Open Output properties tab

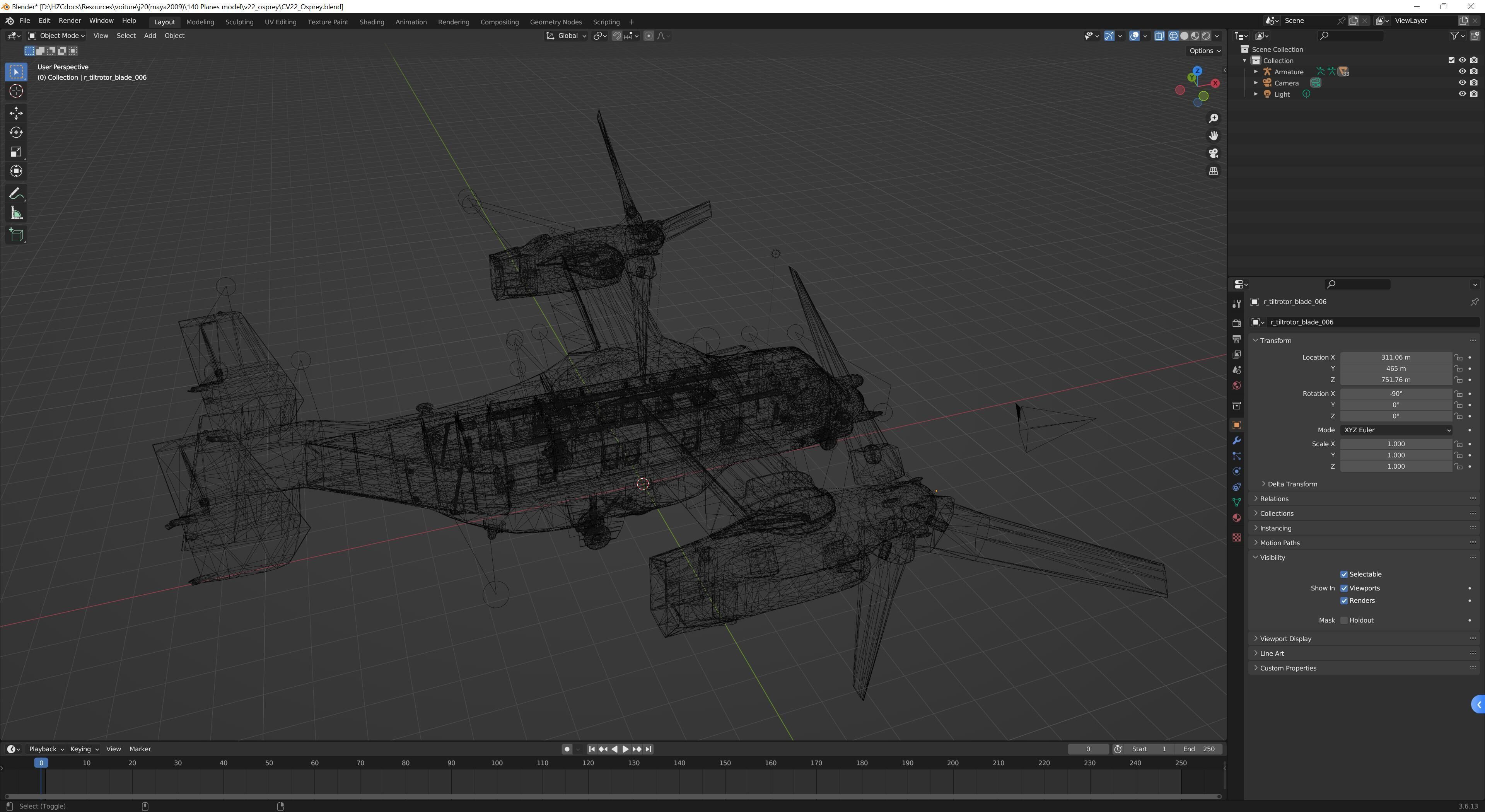pos(1236,339)
